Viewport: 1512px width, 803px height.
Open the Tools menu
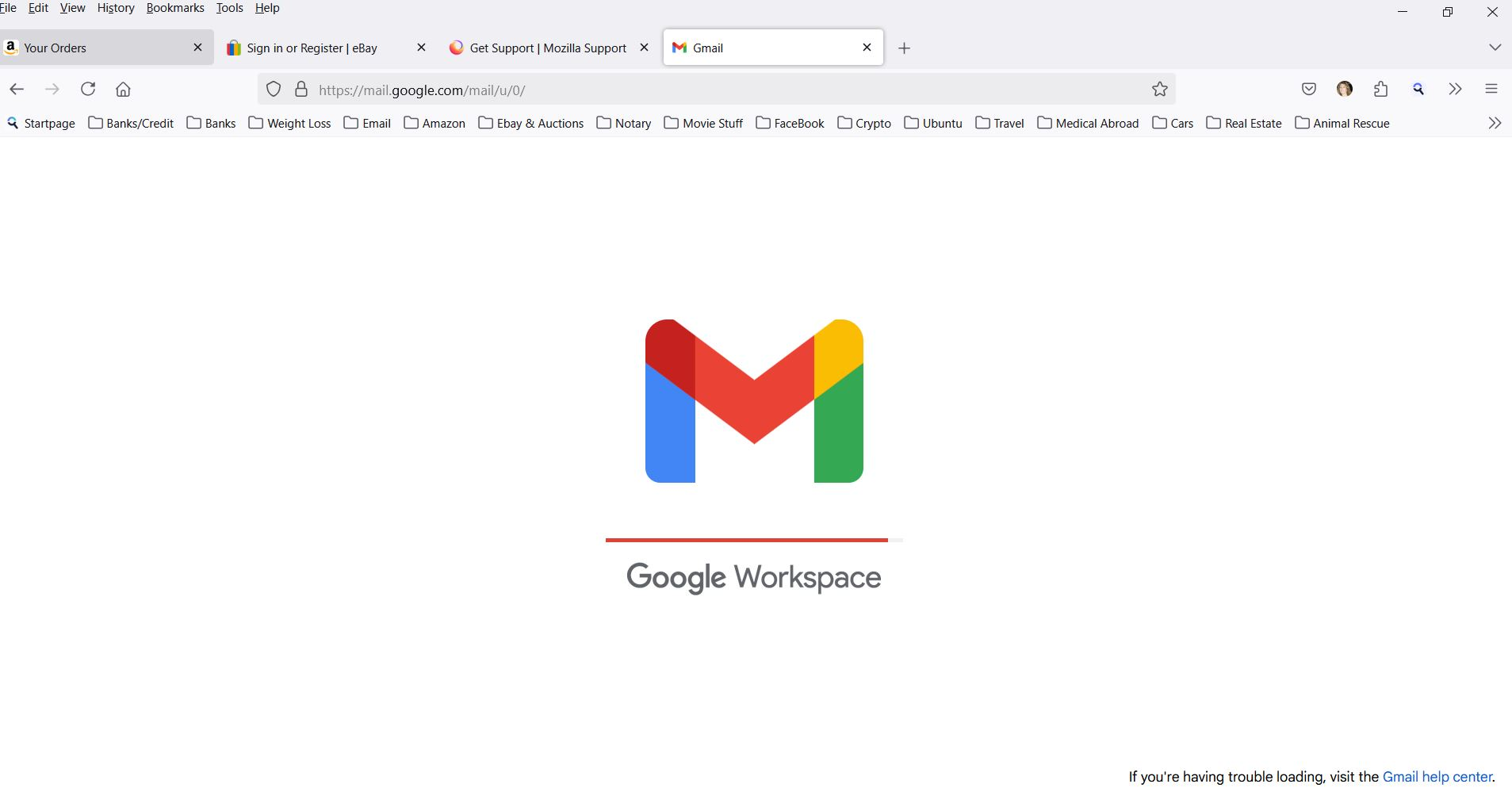click(x=230, y=8)
